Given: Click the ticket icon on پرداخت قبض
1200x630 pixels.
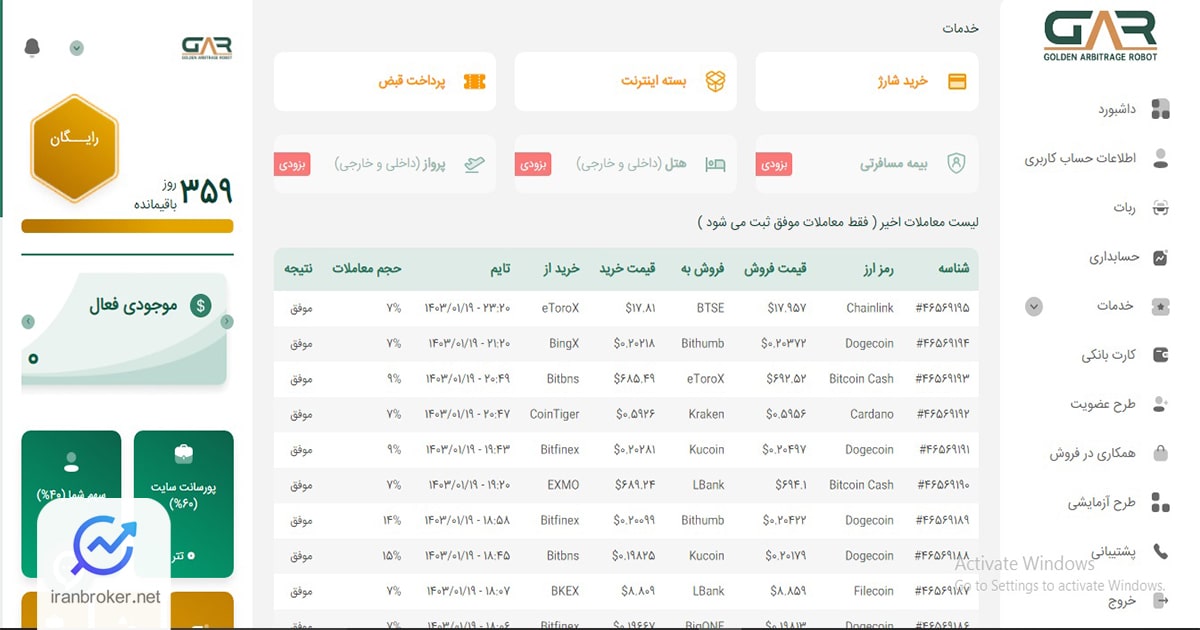Looking at the screenshot, I should 475,81.
